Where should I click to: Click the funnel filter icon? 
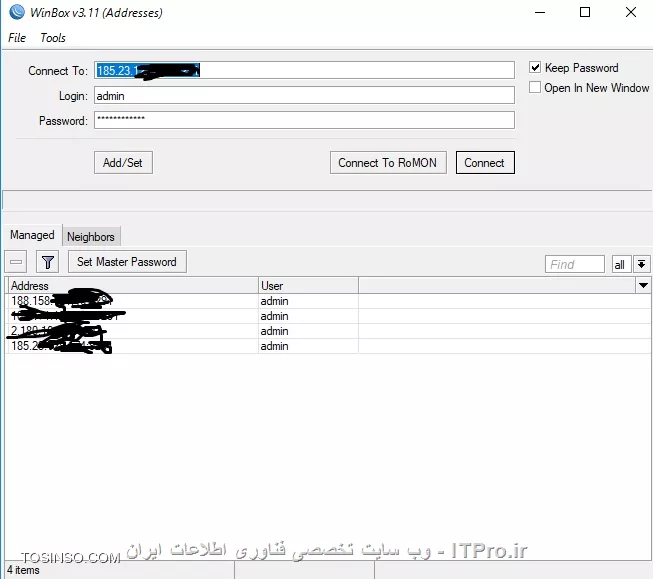pyautogui.click(x=47, y=262)
